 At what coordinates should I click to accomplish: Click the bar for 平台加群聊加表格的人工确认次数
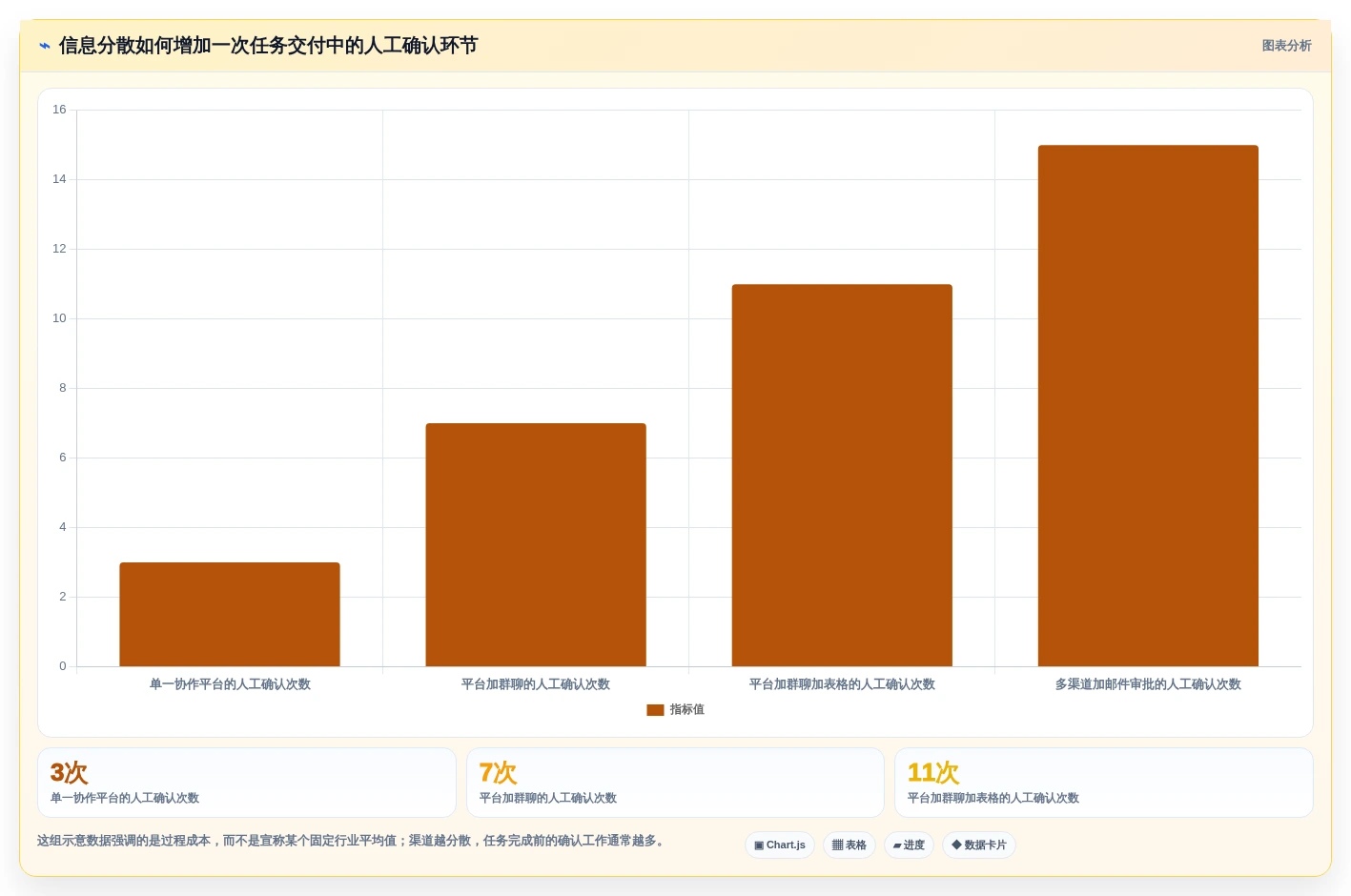(842, 476)
